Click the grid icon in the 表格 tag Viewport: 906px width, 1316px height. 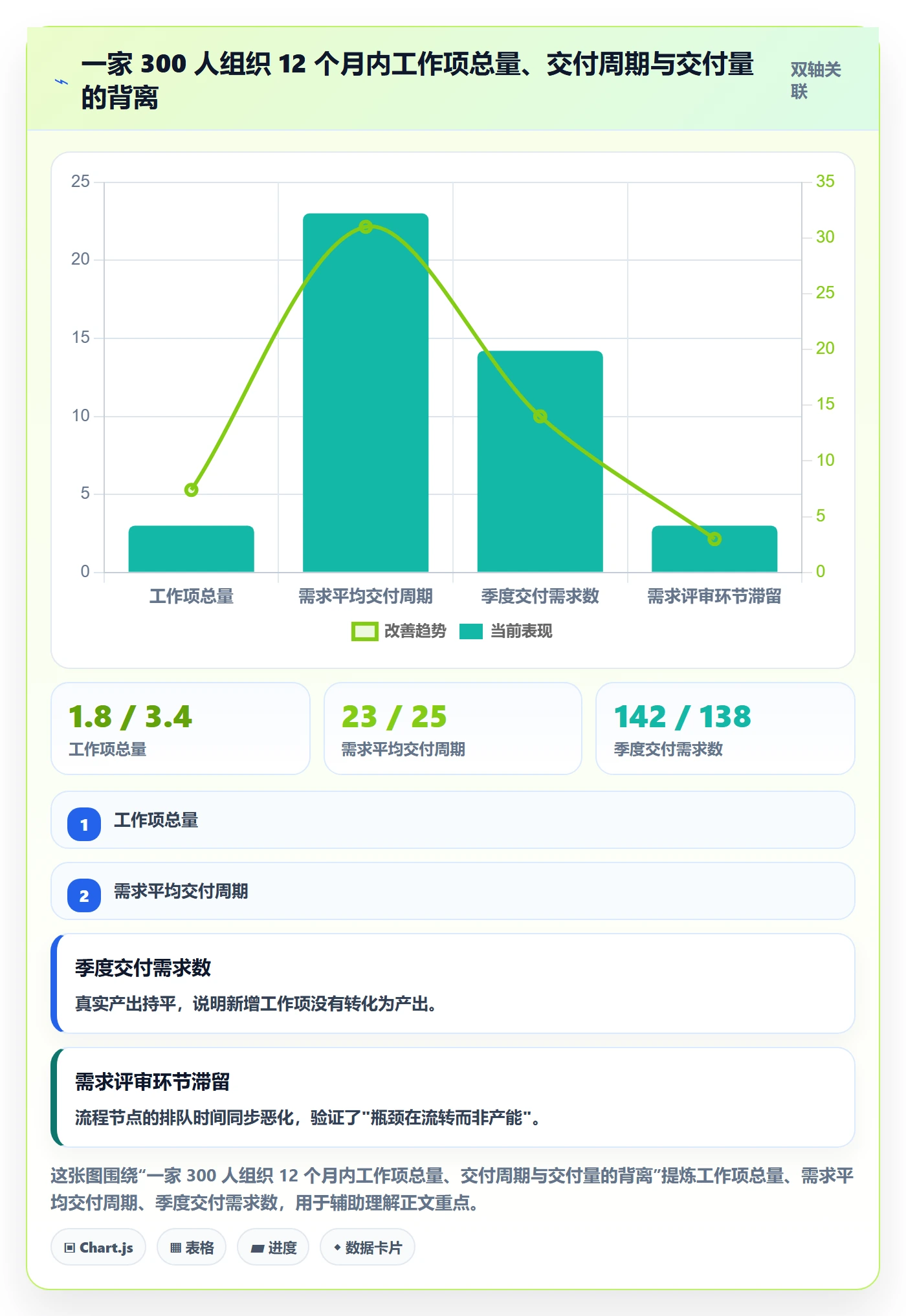point(175,1248)
